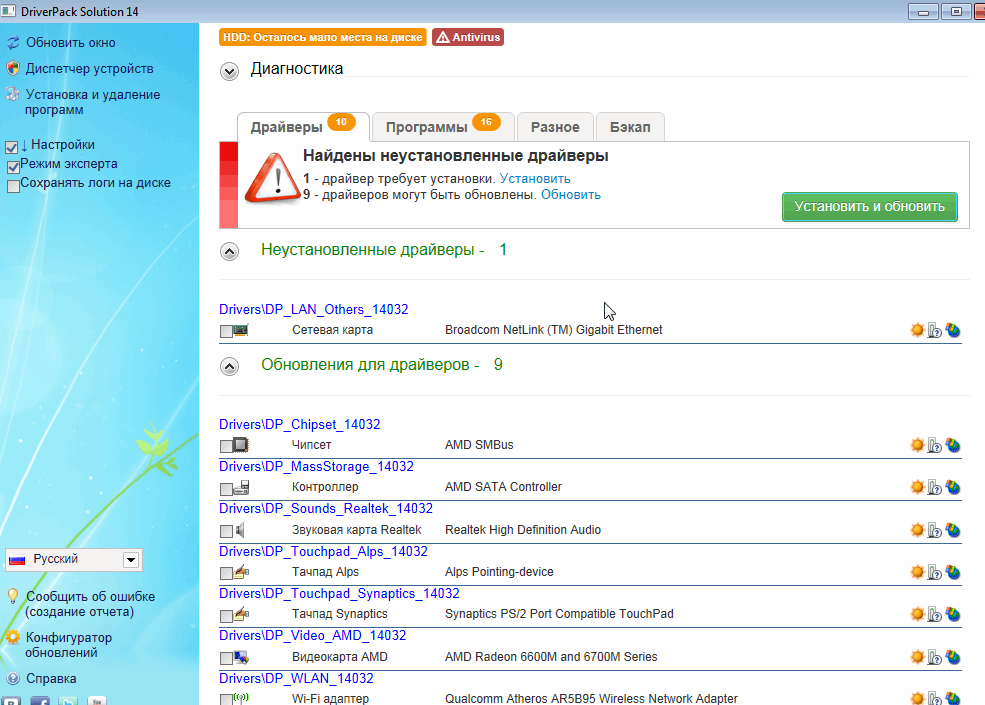Check the Сетевая карта Broadcom driver checkbox
The height and width of the screenshot is (705, 985).
coord(226,331)
